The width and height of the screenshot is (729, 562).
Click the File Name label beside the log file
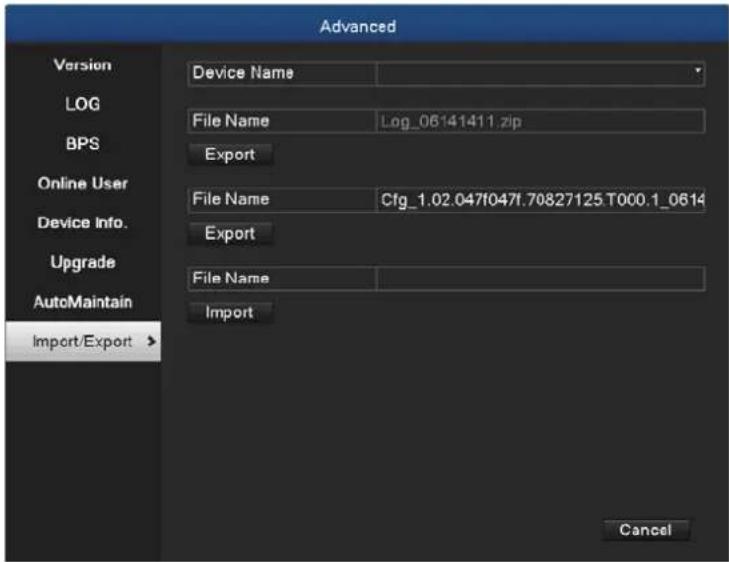[x=231, y=121]
